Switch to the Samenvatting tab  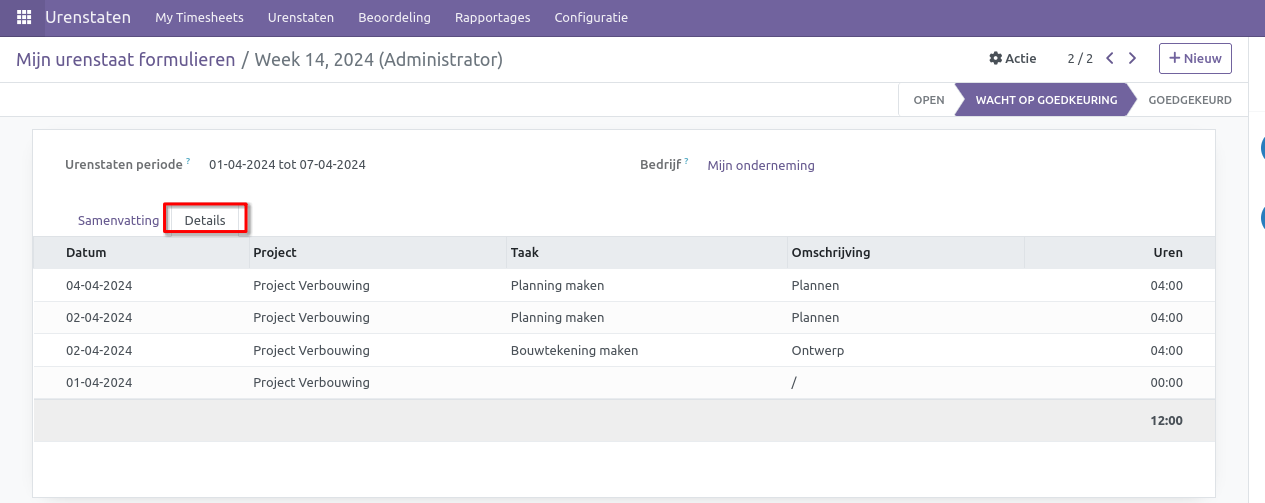118,220
